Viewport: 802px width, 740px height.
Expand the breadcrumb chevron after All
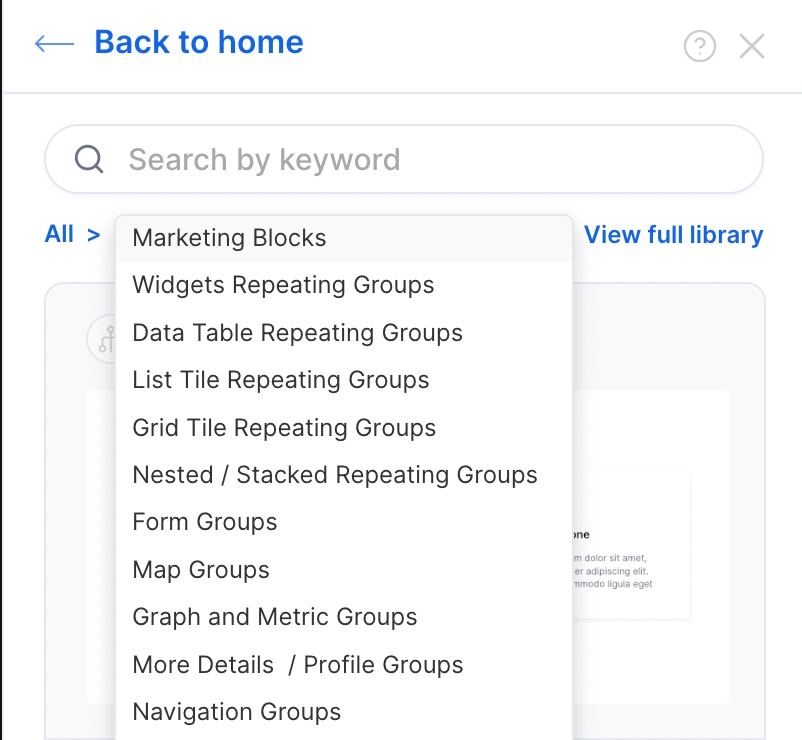94,235
